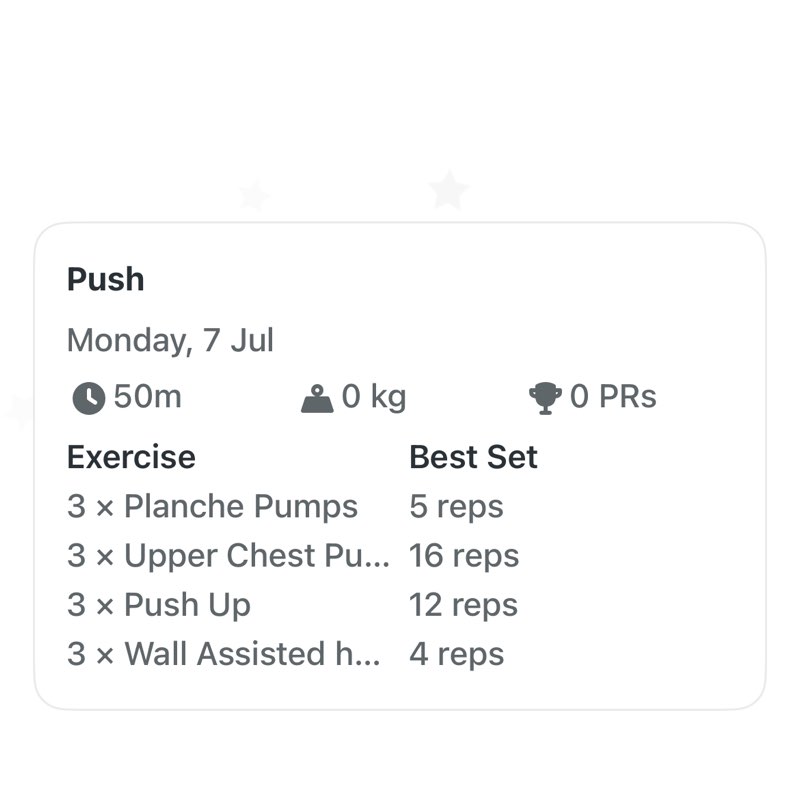Click the larger faint star above card
Screen dimensions: 800x801
coord(448,190)
